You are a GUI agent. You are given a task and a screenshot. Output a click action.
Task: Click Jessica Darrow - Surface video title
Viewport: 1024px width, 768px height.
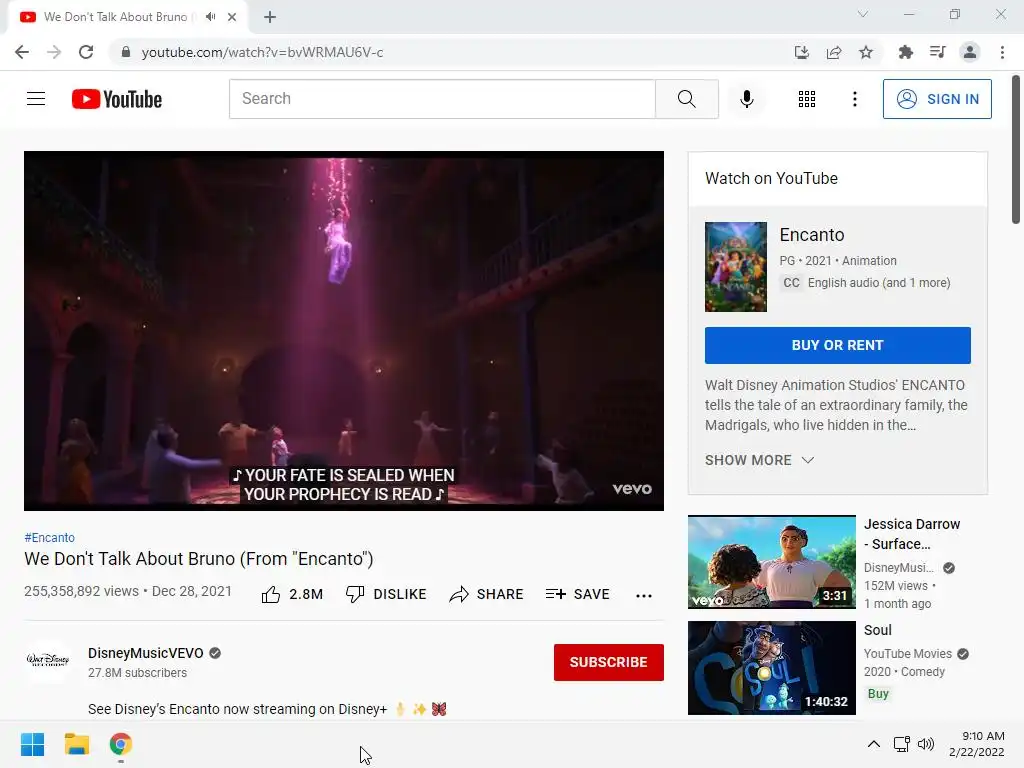click(912, 534)
